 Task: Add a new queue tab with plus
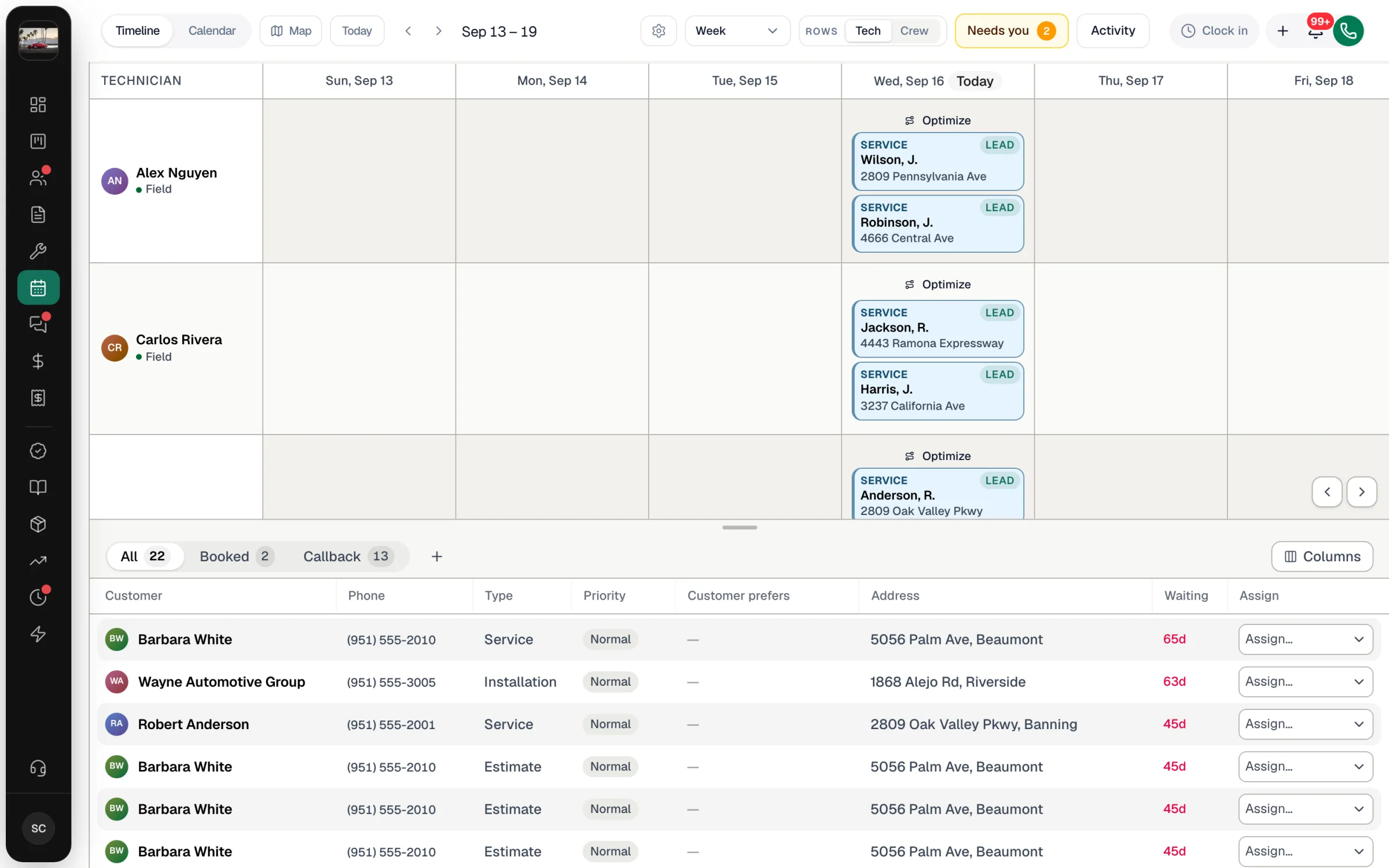coord(437,556)
